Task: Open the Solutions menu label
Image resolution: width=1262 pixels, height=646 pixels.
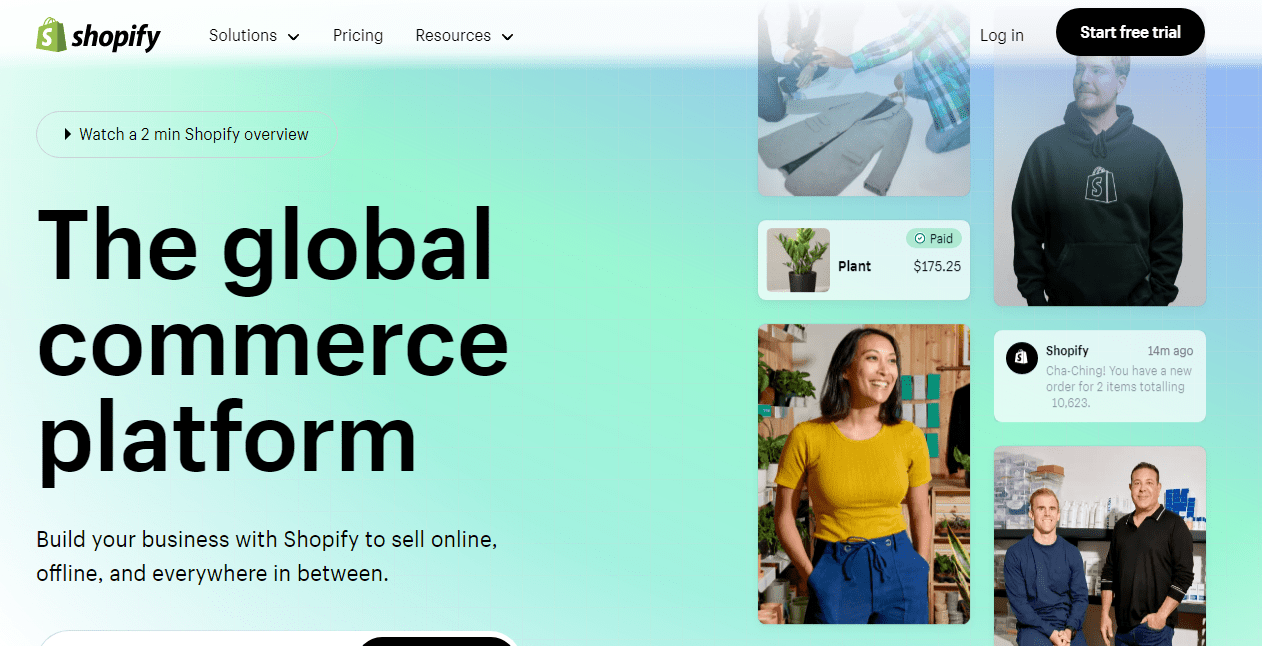Action: pyautogui.click(x=242, y=35)
